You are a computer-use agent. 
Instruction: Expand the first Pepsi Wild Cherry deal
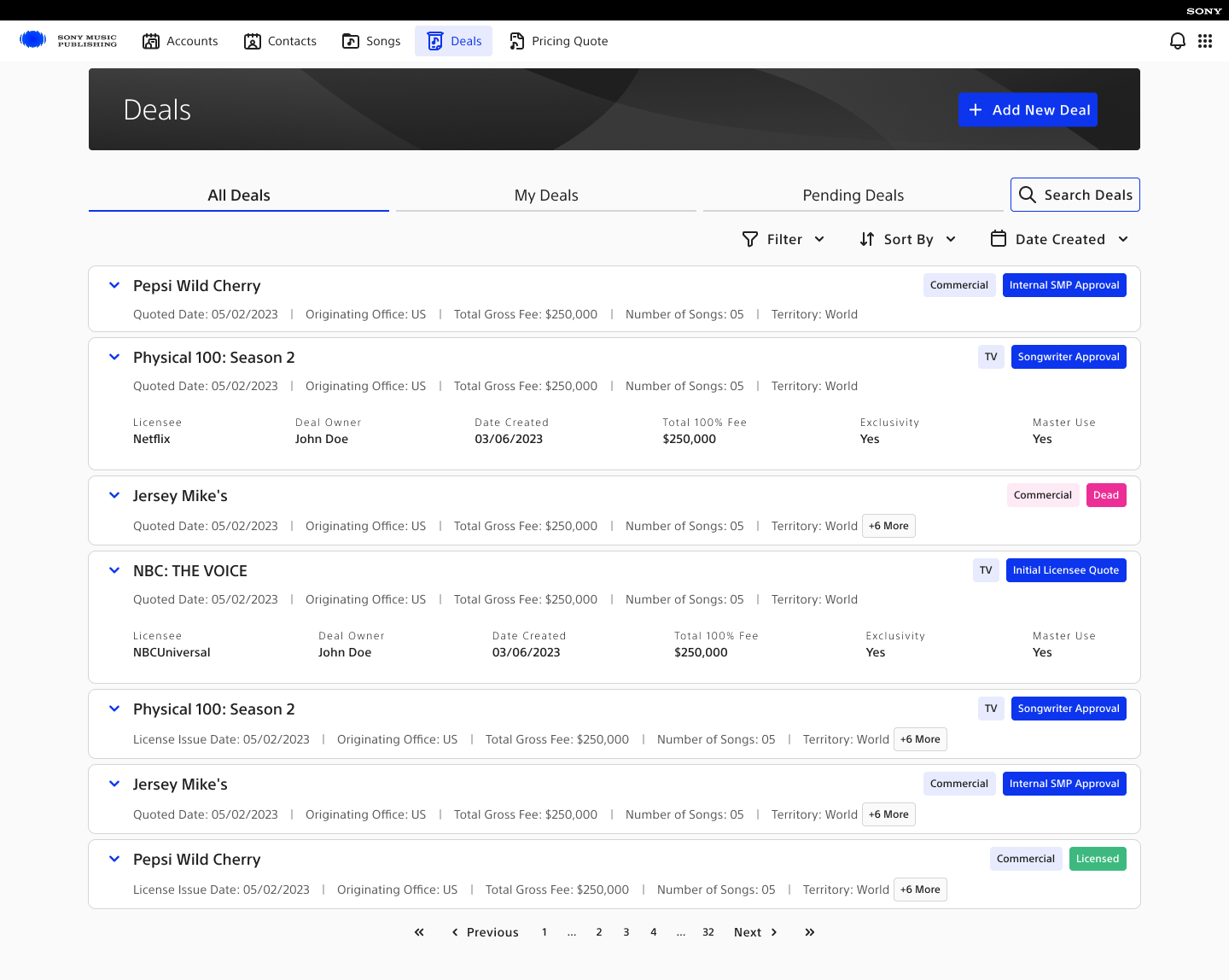point(114,285)
